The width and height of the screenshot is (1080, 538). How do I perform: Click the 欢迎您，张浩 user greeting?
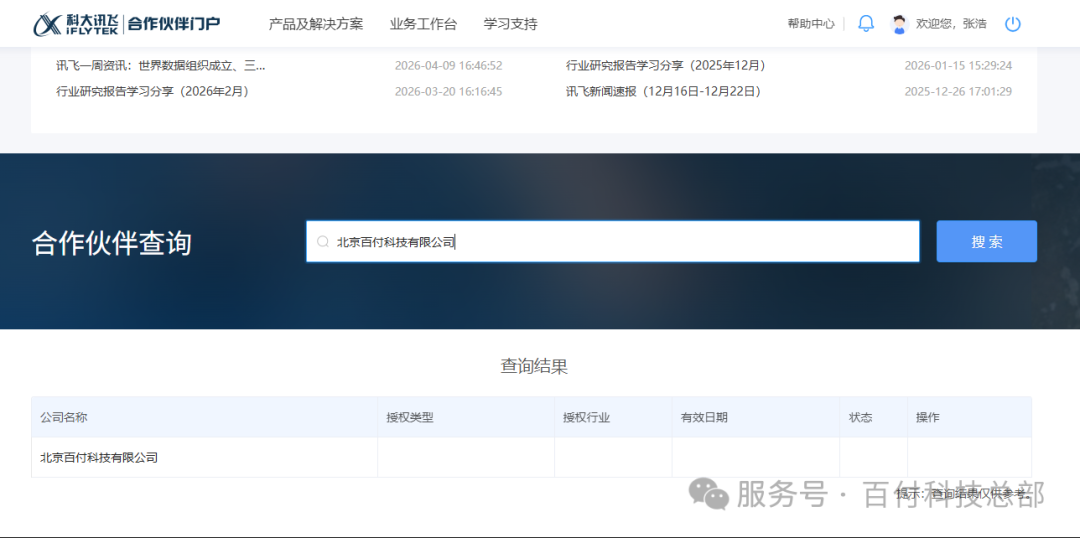(951, 24)
